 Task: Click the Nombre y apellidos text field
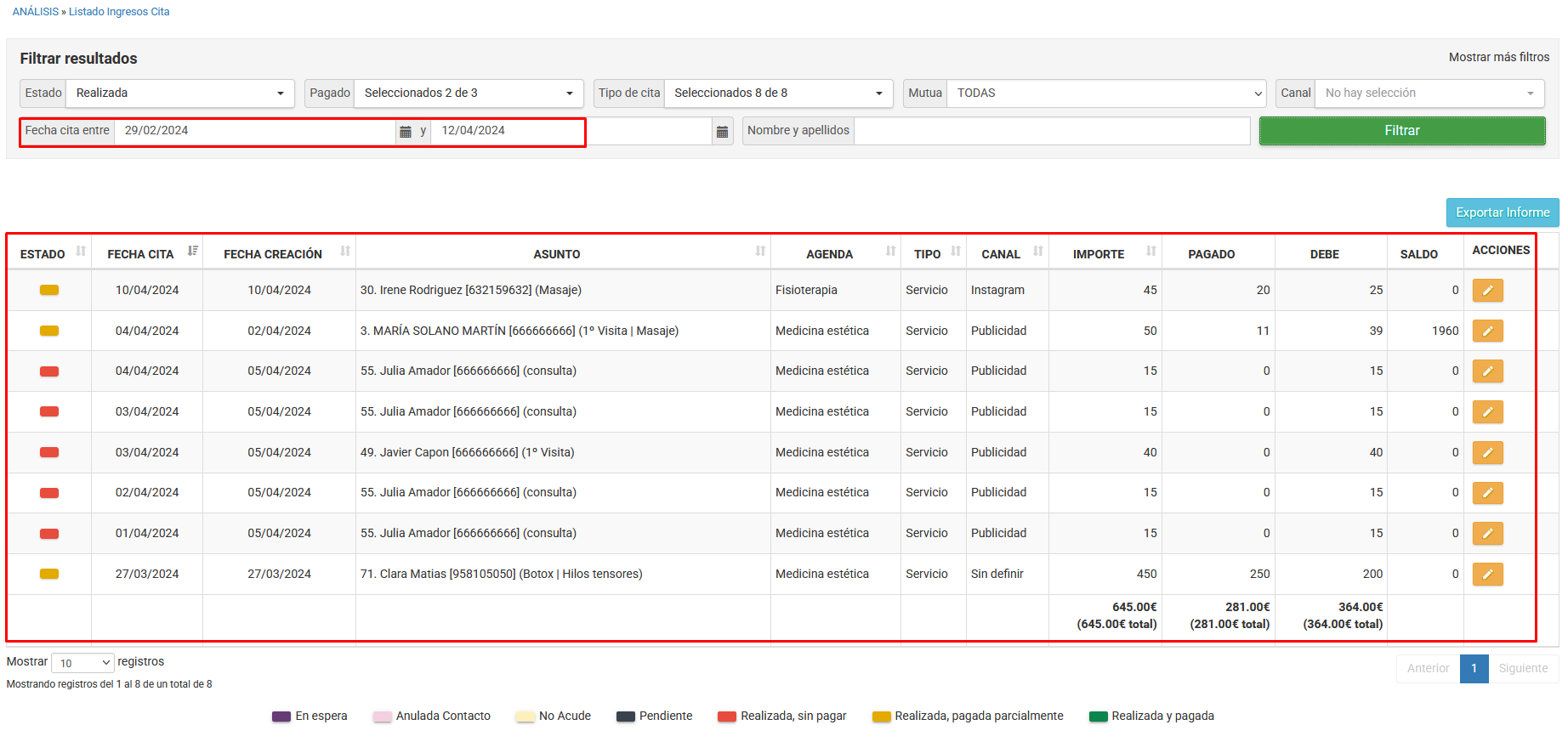tap(1051, 131)
